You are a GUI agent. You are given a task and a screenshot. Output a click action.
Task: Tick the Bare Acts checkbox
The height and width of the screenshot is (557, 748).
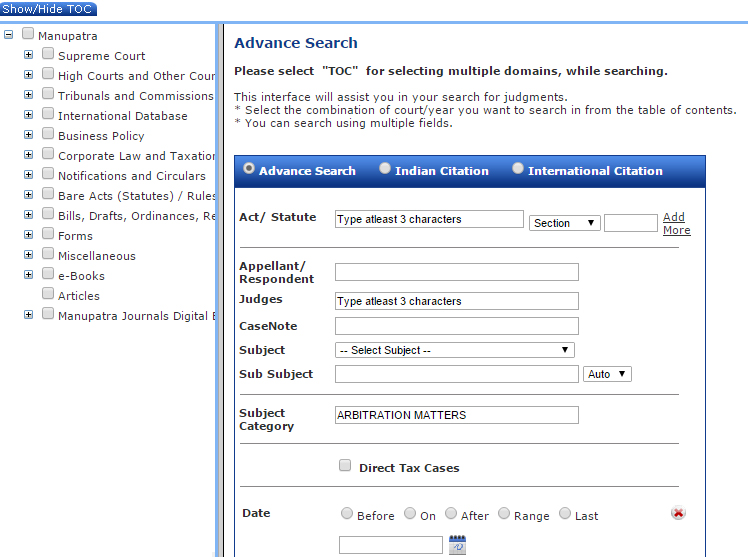(x=48, y=194)
